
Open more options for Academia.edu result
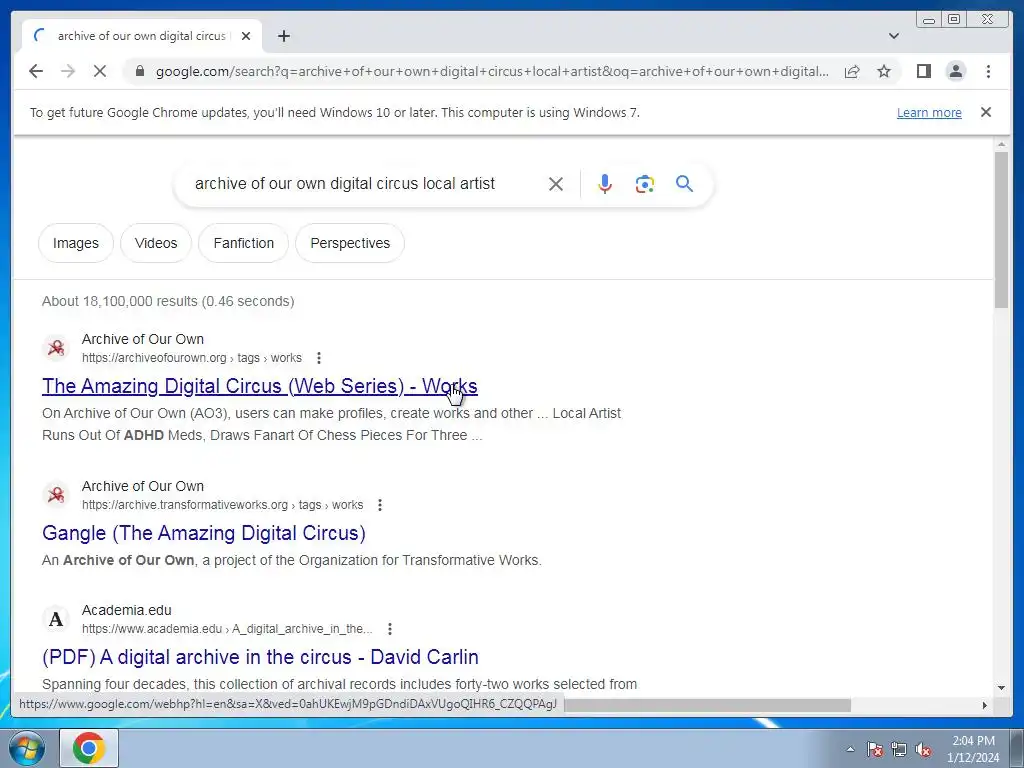point(390,629)
